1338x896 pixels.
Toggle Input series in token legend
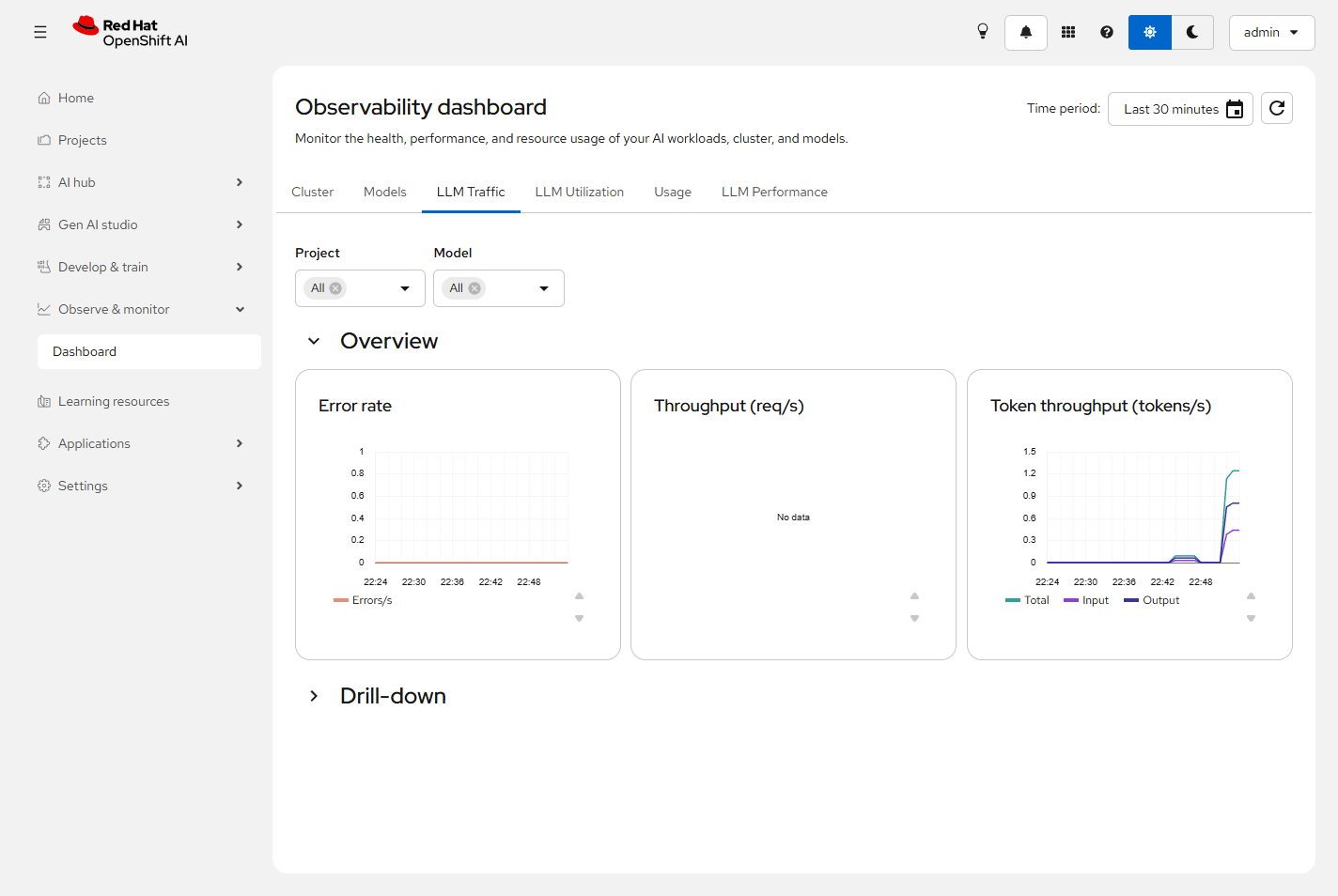click(x=1086, y=600)
